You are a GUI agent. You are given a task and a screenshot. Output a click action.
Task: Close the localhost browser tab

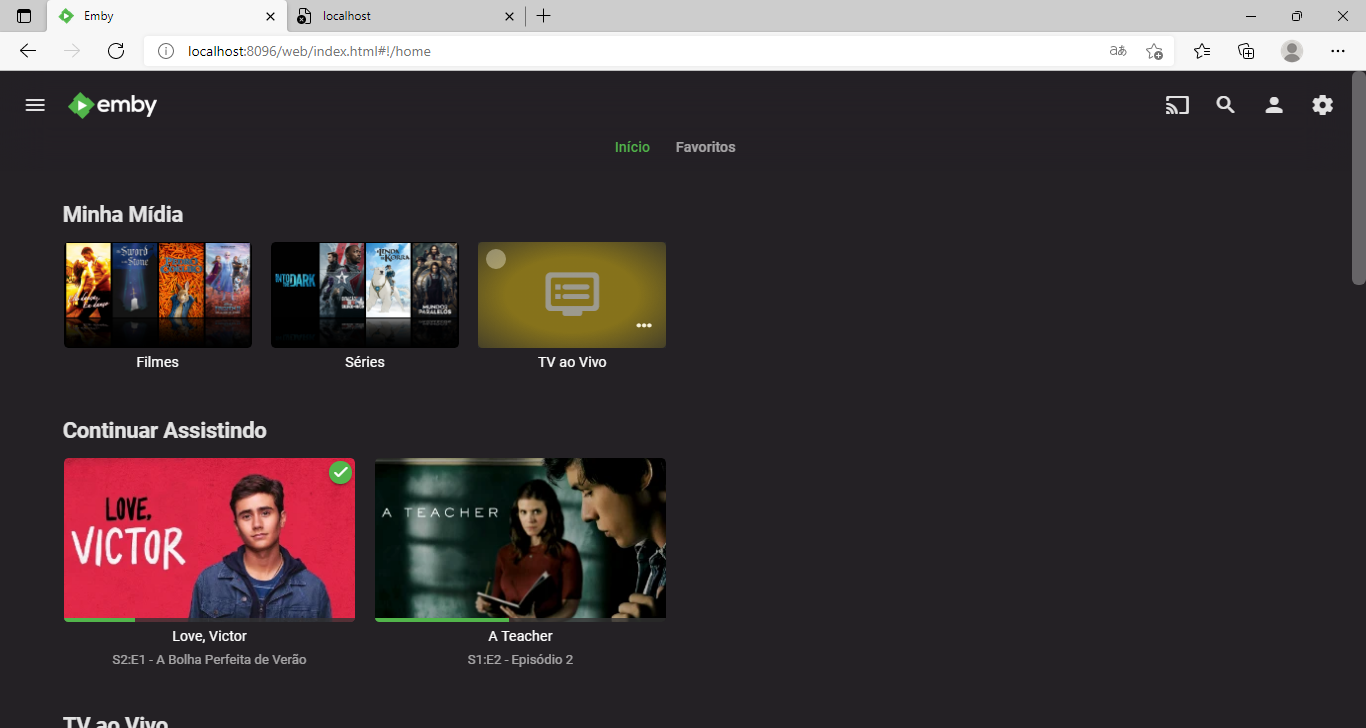[509, 16]
